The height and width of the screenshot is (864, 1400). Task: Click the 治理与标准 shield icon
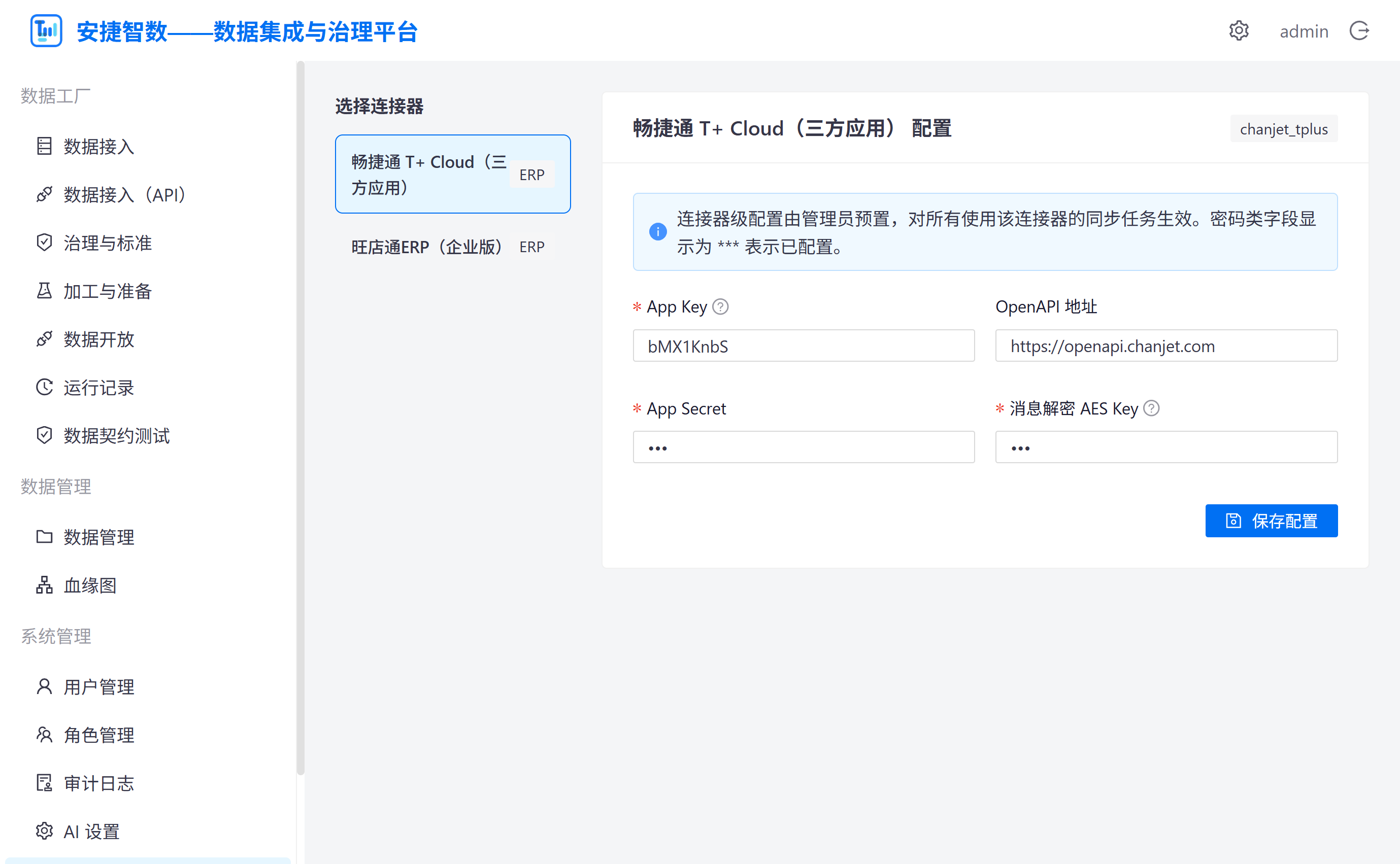point(44,243)
